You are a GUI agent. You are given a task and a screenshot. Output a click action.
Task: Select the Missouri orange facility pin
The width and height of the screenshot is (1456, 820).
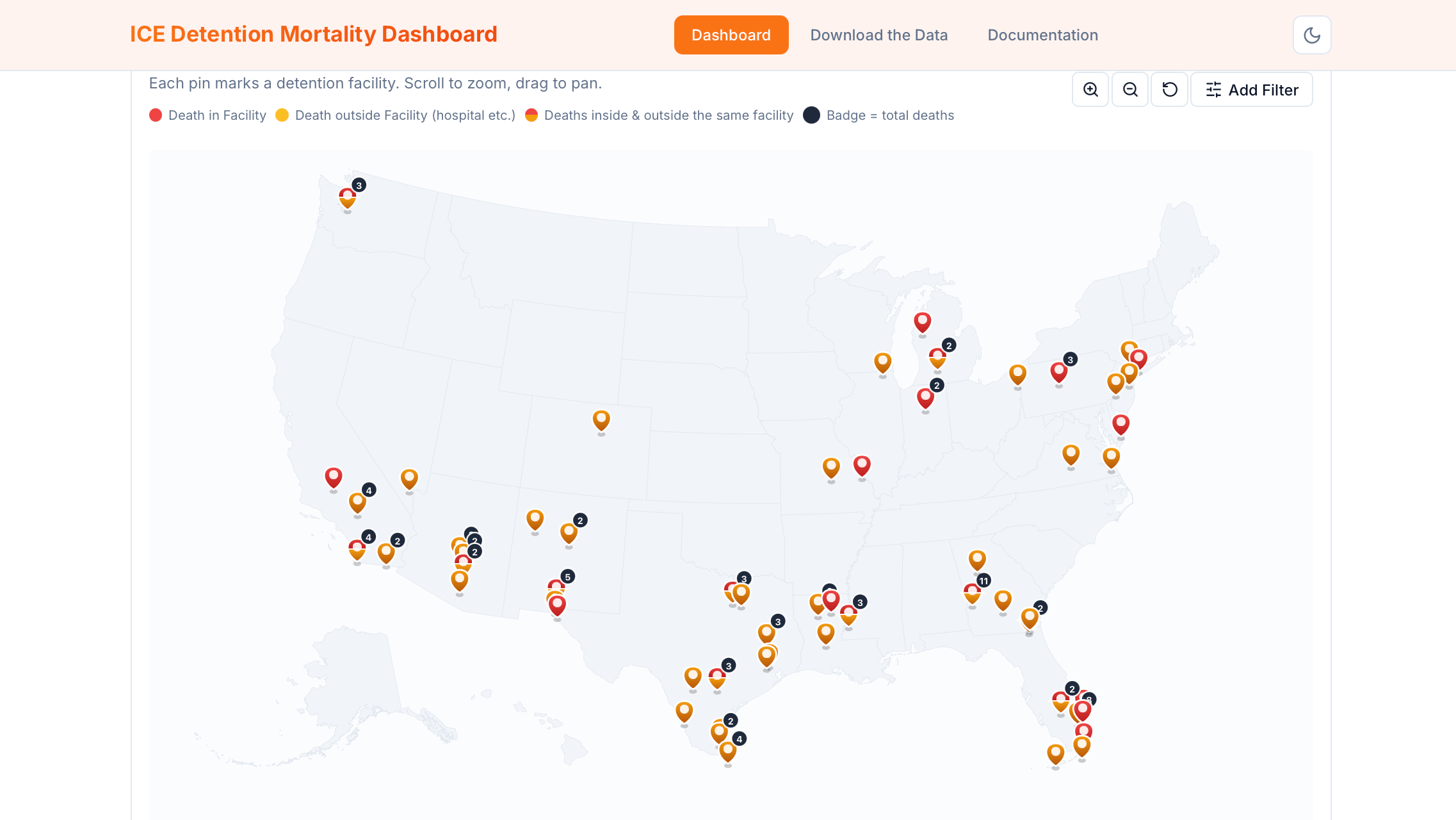(x=831, y=468)
